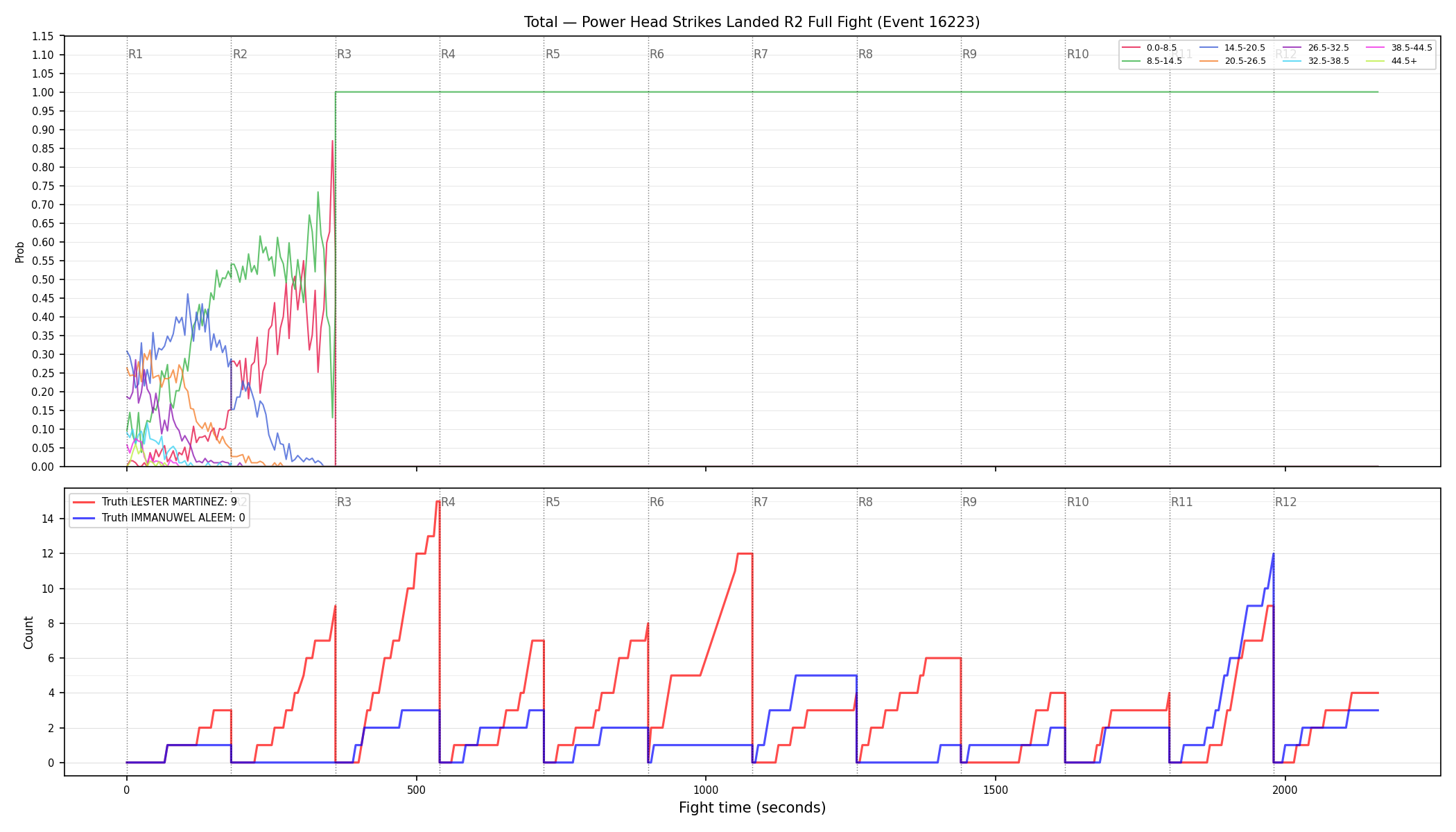Select the 0.0-8.5 legend entry
This screenshot has width=1456, height=832.
pyautogui.click(x=1149, y=48)
